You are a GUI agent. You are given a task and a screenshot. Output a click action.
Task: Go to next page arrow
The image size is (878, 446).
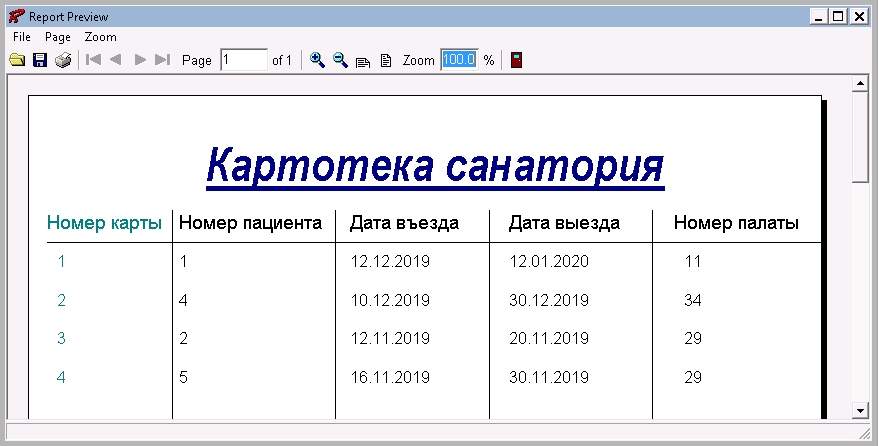click(x=140, y=59)
